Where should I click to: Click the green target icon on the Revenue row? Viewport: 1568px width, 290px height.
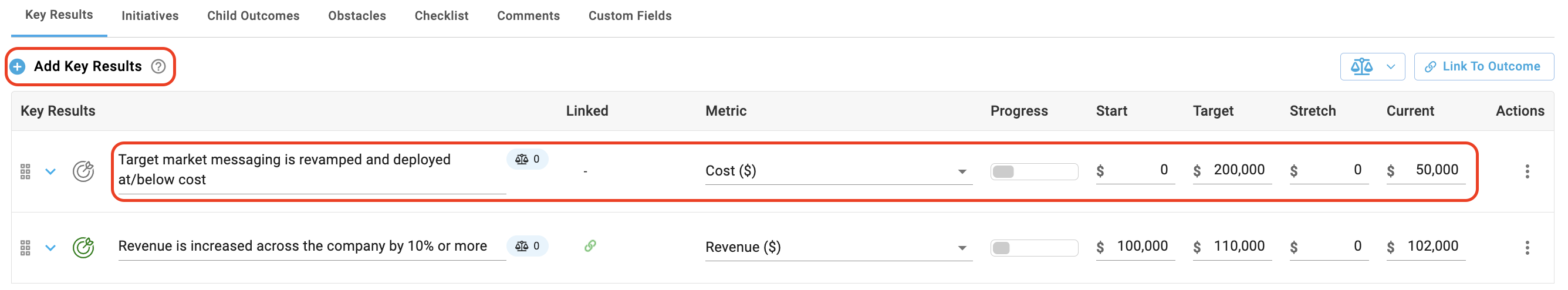click(x=83, y=247)
